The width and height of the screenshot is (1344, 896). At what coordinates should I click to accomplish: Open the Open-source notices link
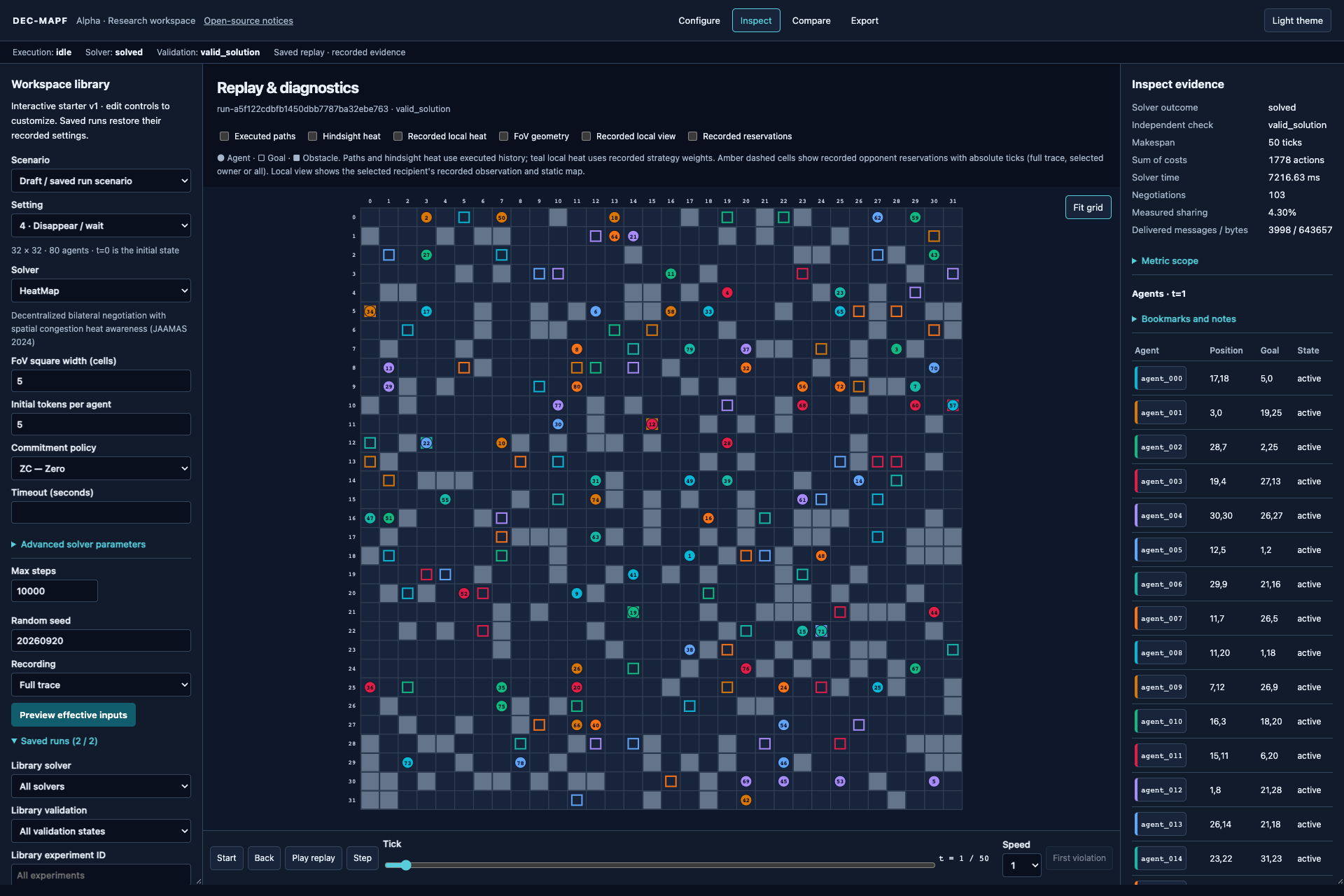pos(248,20)
